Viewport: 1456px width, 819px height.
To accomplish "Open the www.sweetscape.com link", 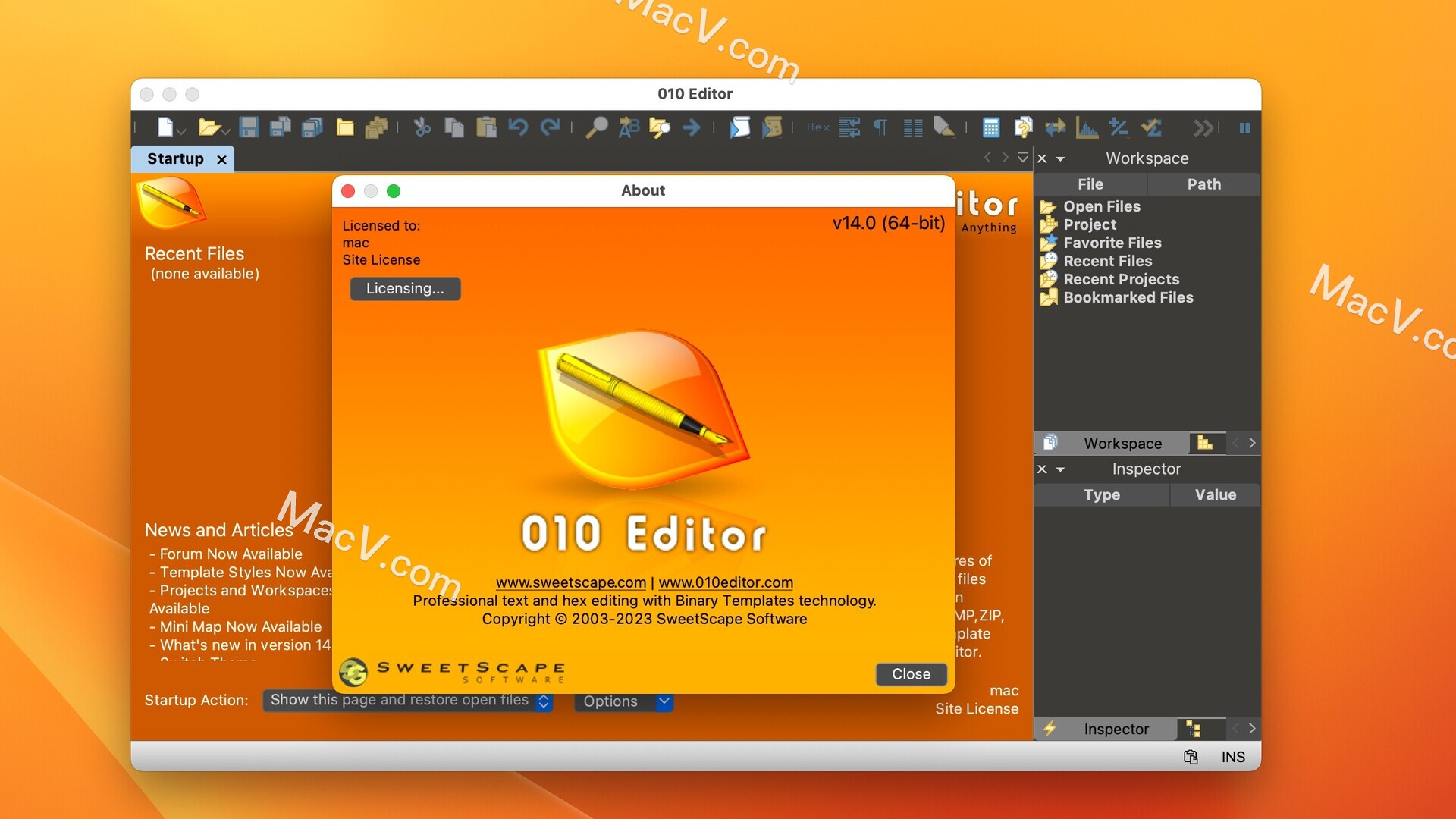I will point(570,582).
